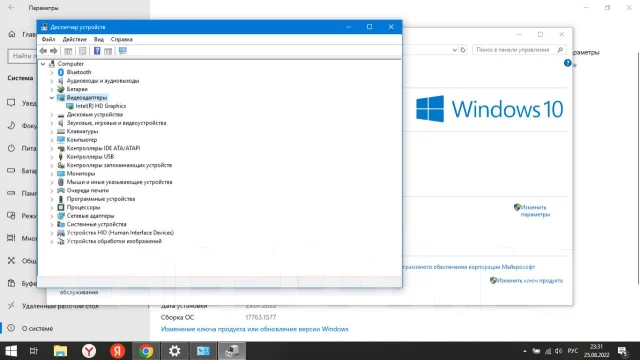Expand Контроллеры USB
This screenshot has width=640, height=360.
[51, 157]
